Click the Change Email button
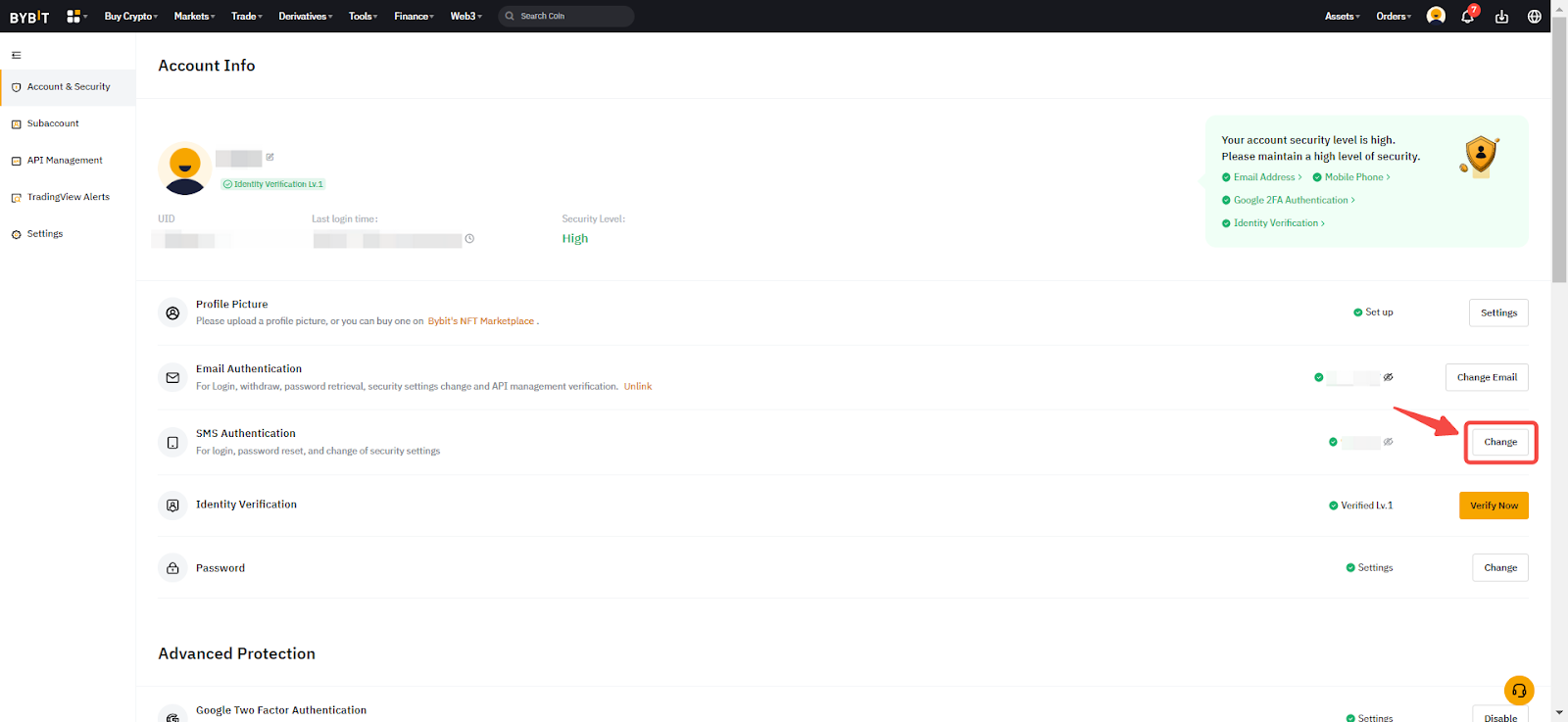Screen dimensions: 1568x722 pos(1487,377)
